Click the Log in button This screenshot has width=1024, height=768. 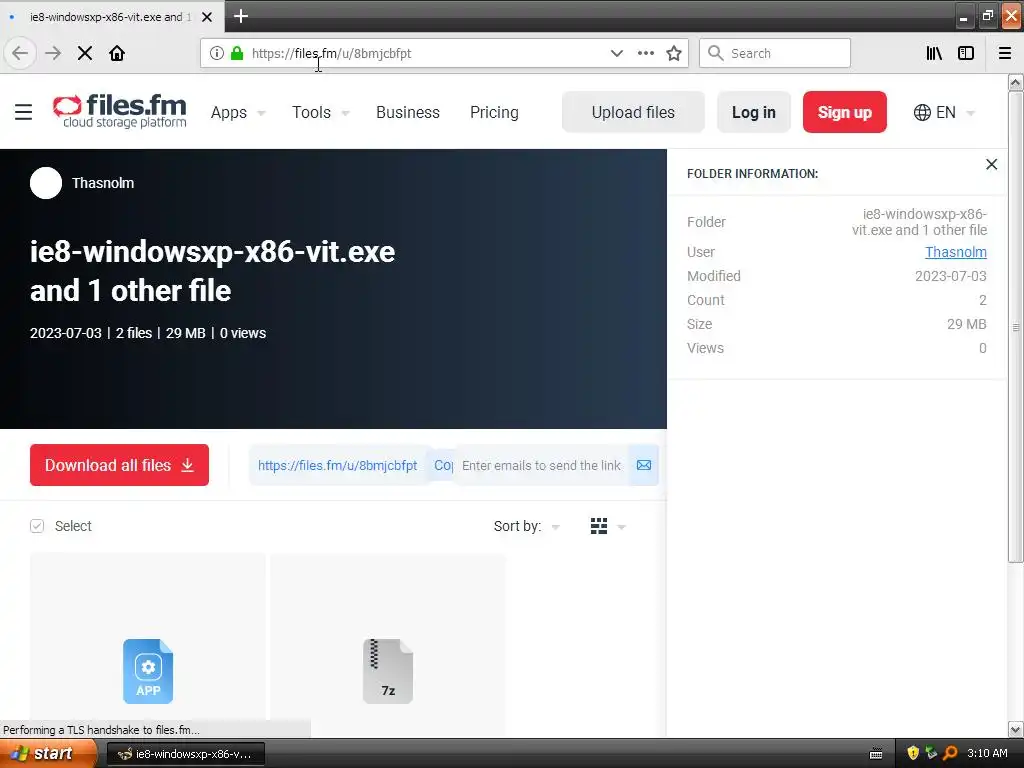click(x=754, y=112)
